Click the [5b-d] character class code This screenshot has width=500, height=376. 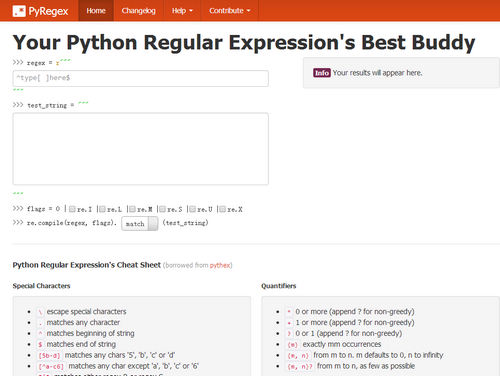(49, 356)
